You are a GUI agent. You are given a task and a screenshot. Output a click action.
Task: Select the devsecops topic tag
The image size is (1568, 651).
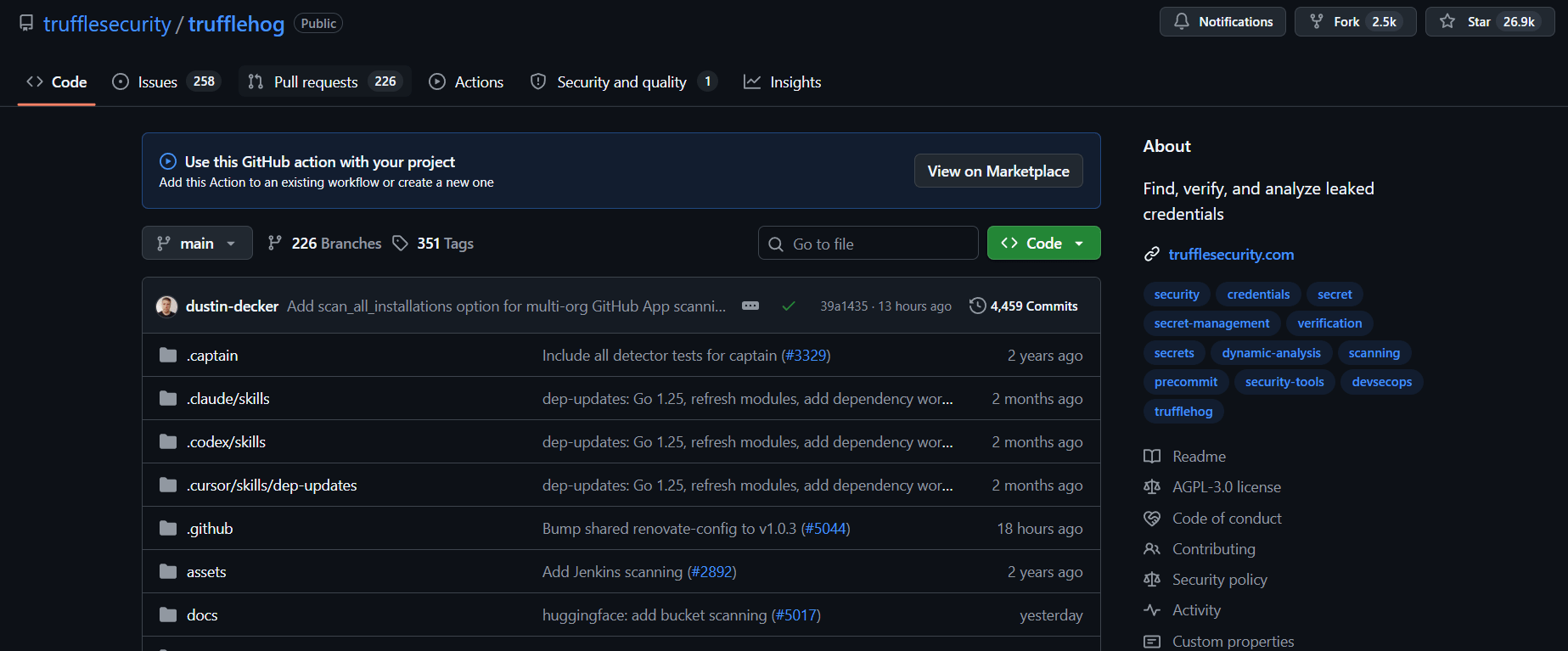1382,382
